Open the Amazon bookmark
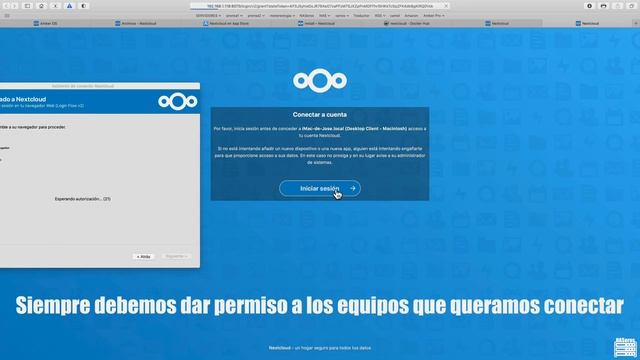 click(x=411, y=16)
